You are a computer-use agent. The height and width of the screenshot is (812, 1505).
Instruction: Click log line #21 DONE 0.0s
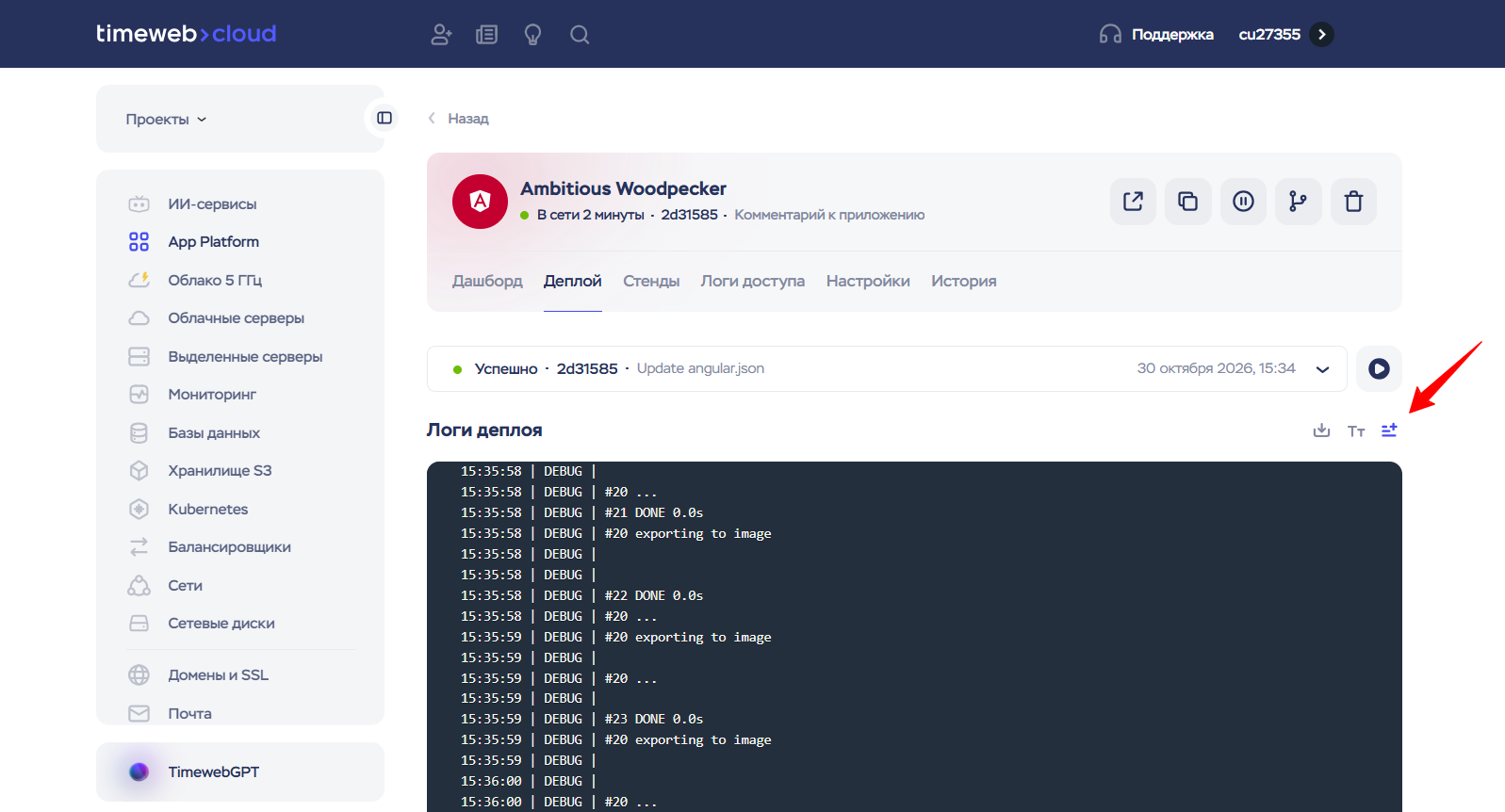654,512
